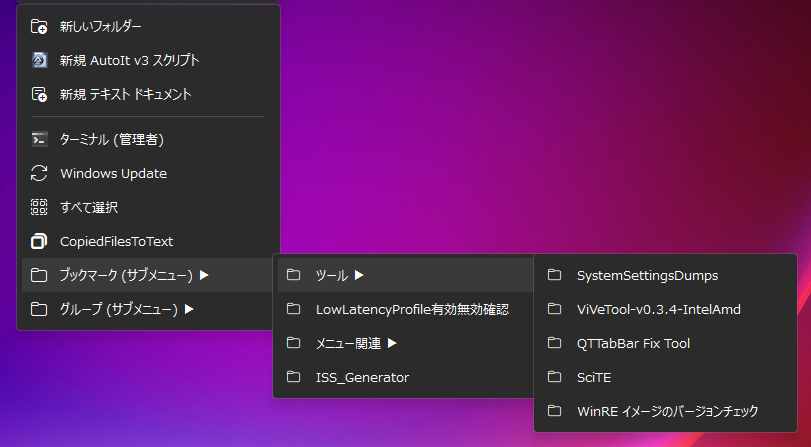
Task: Click the terminal icon beside ターミナル (管理者)
Action: click(x=39, y=139)
